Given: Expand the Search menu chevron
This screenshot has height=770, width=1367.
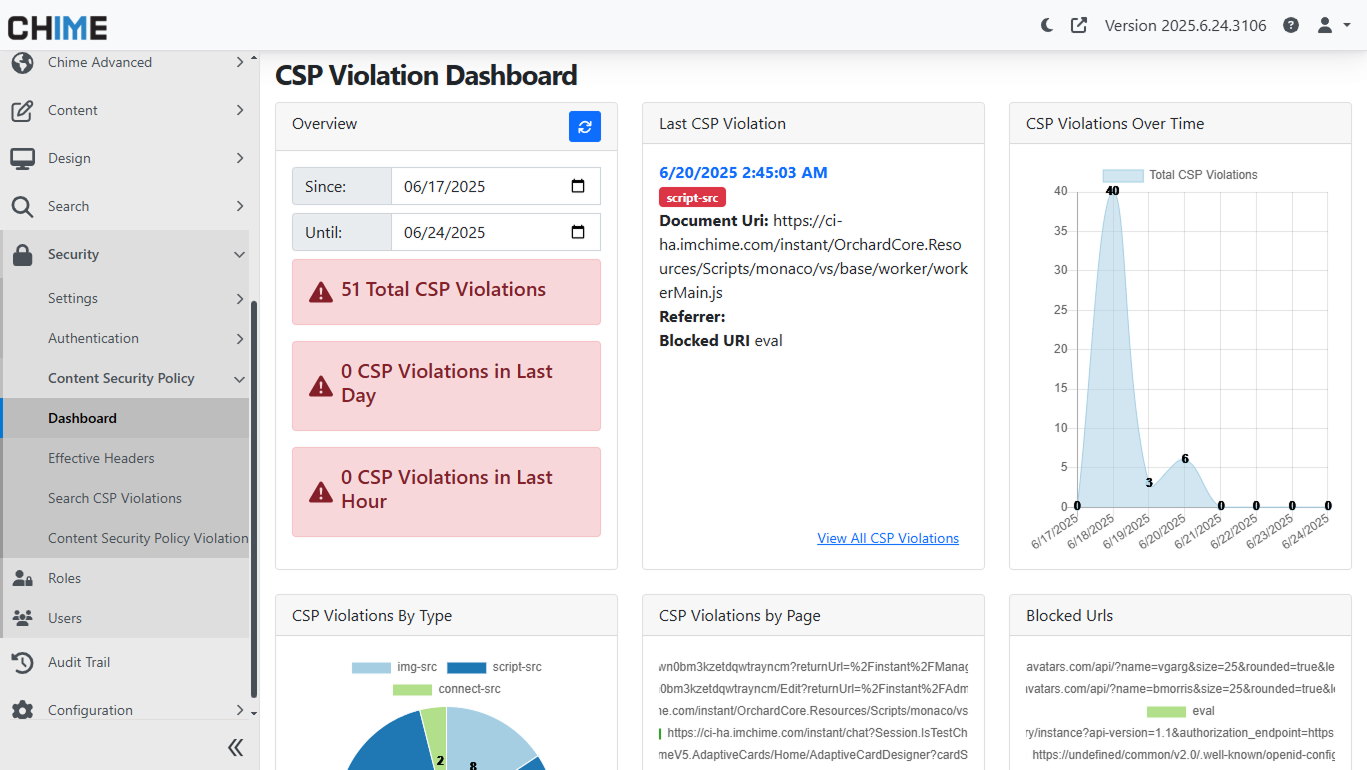Looking at the screenshot, I should (x=240, y=206).
